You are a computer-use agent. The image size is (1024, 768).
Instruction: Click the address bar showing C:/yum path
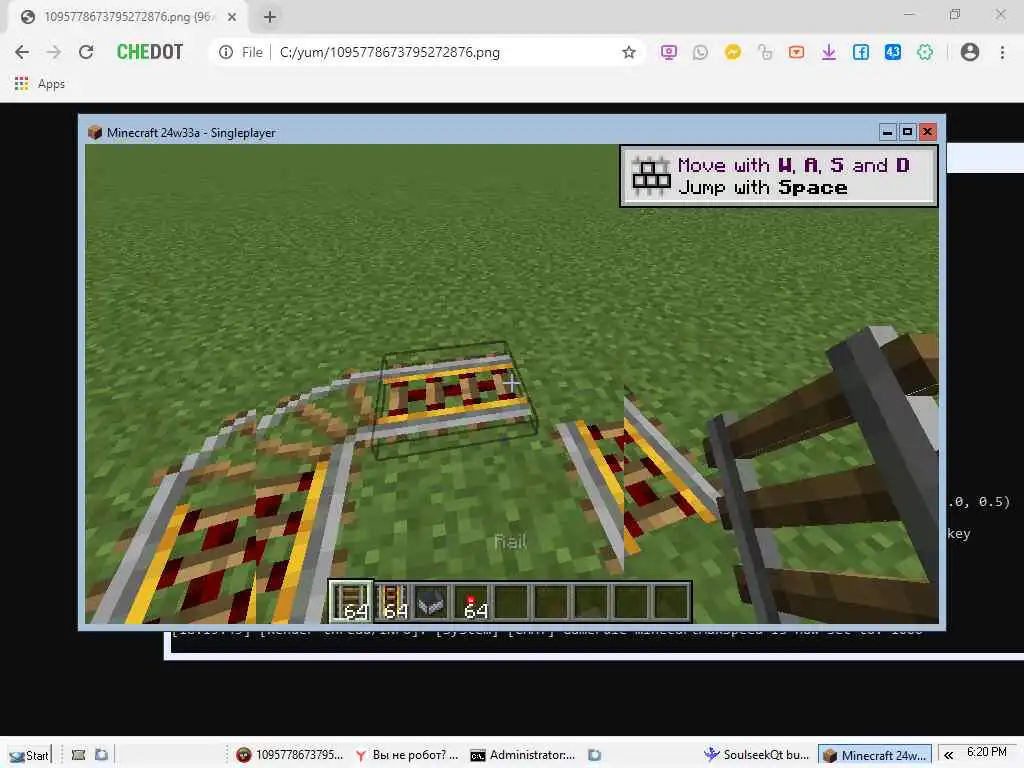(389, 52)
